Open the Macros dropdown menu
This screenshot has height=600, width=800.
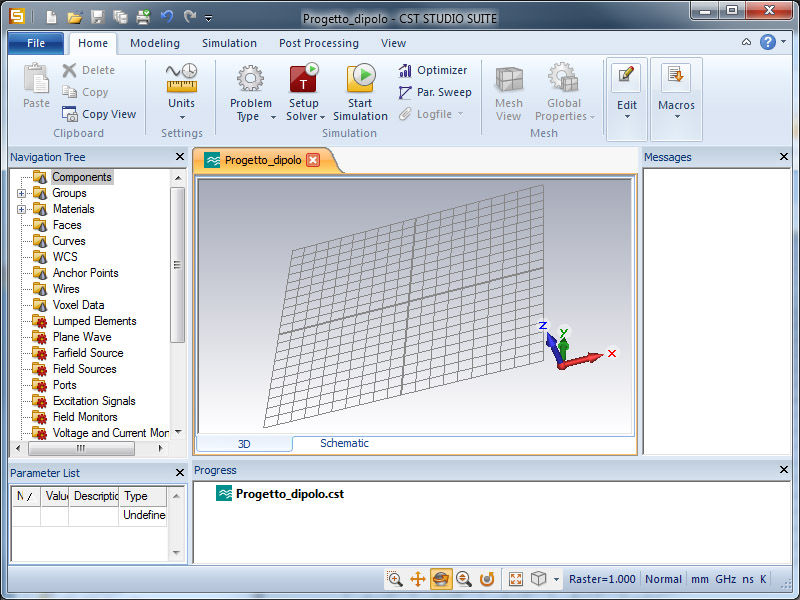676,106
